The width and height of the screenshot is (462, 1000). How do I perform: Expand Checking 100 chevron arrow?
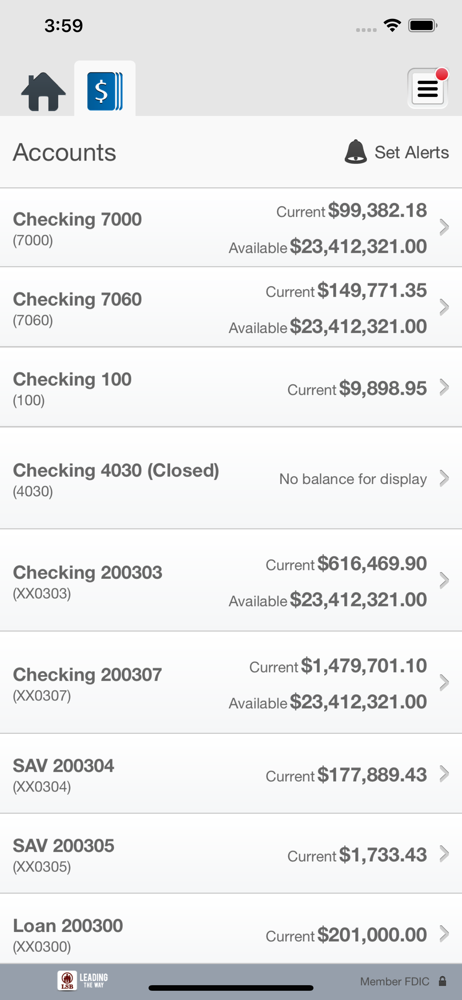pos(444,387)
